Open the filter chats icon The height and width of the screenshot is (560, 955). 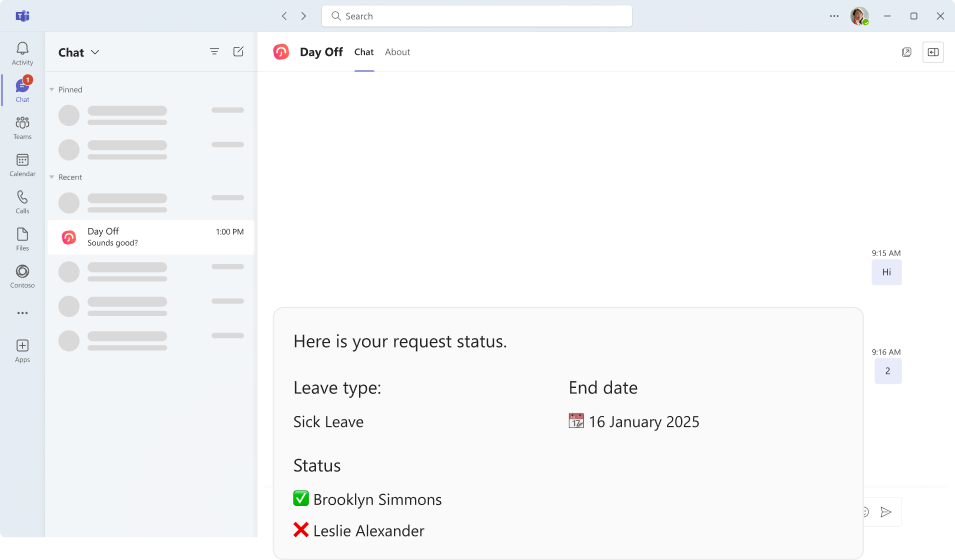[x=214, y=52]
